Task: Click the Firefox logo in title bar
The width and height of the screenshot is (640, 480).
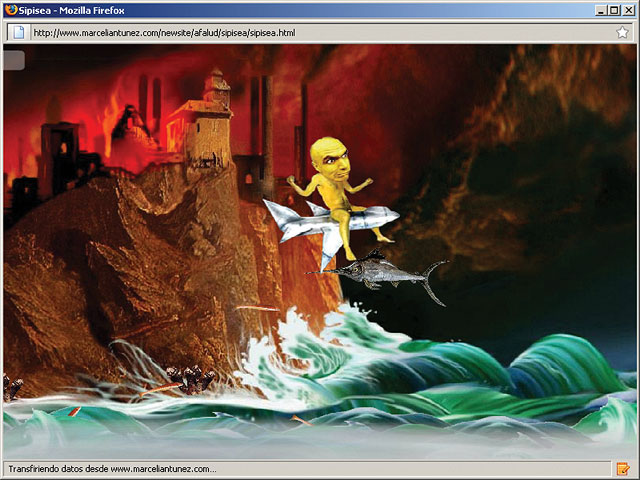Action: click(x=11, y=10)
